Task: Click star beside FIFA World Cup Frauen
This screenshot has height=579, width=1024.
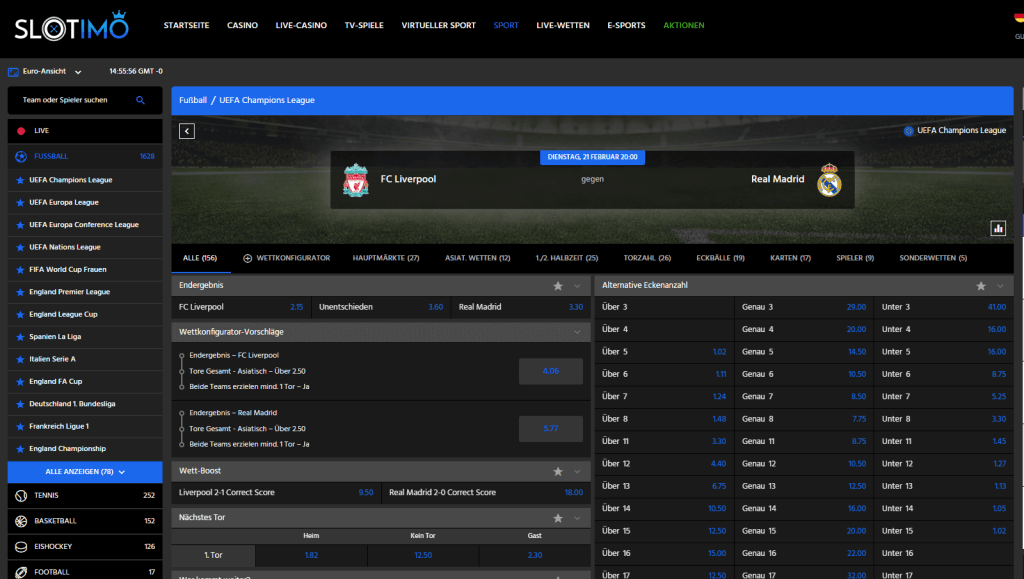Action: [x=20, y=270]
